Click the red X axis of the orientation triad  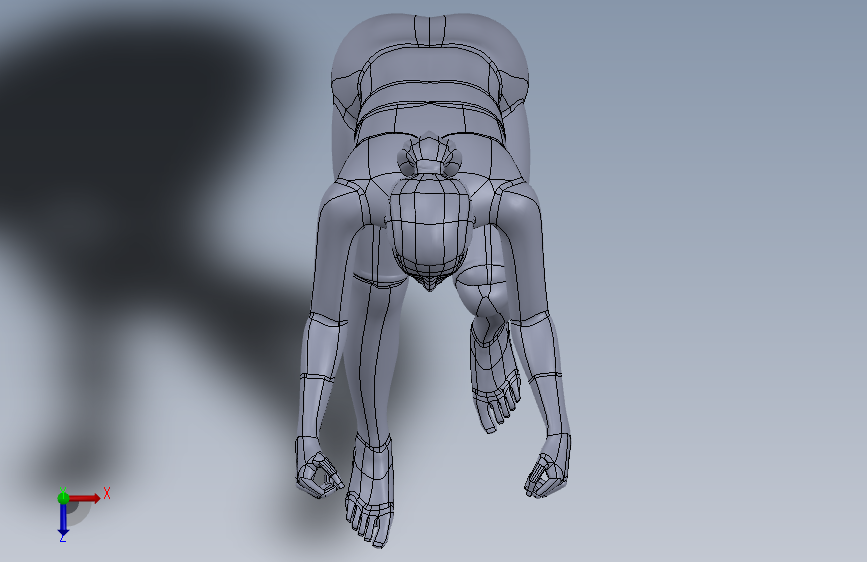(x=85, y=498)
